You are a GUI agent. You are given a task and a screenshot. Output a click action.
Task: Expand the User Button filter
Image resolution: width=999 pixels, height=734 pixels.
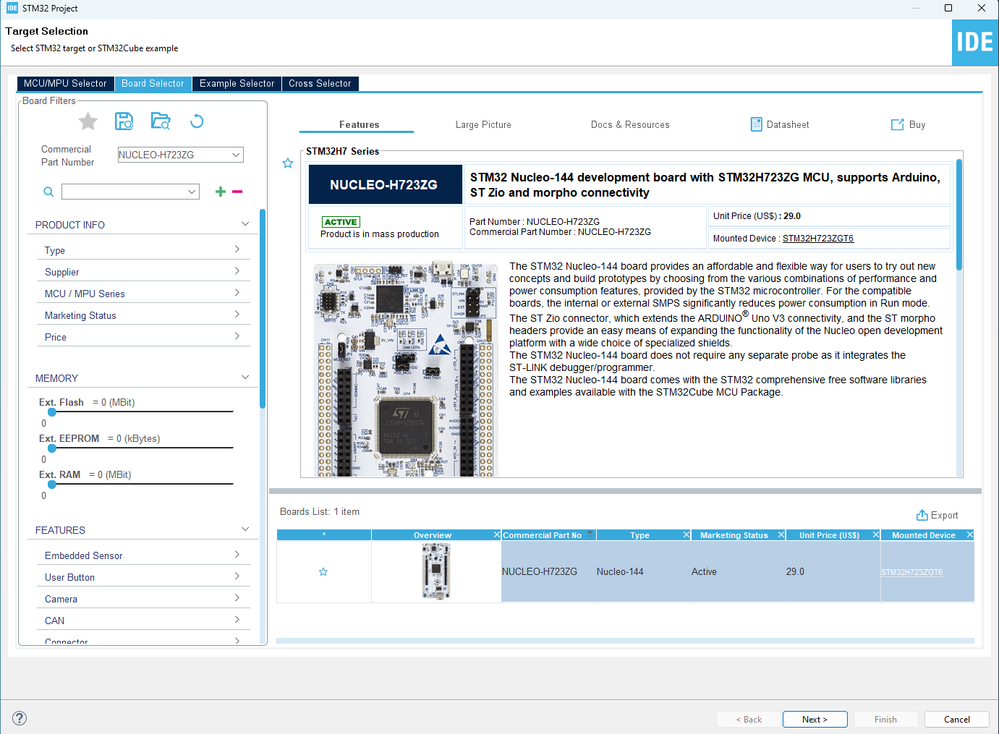(237, 577)
